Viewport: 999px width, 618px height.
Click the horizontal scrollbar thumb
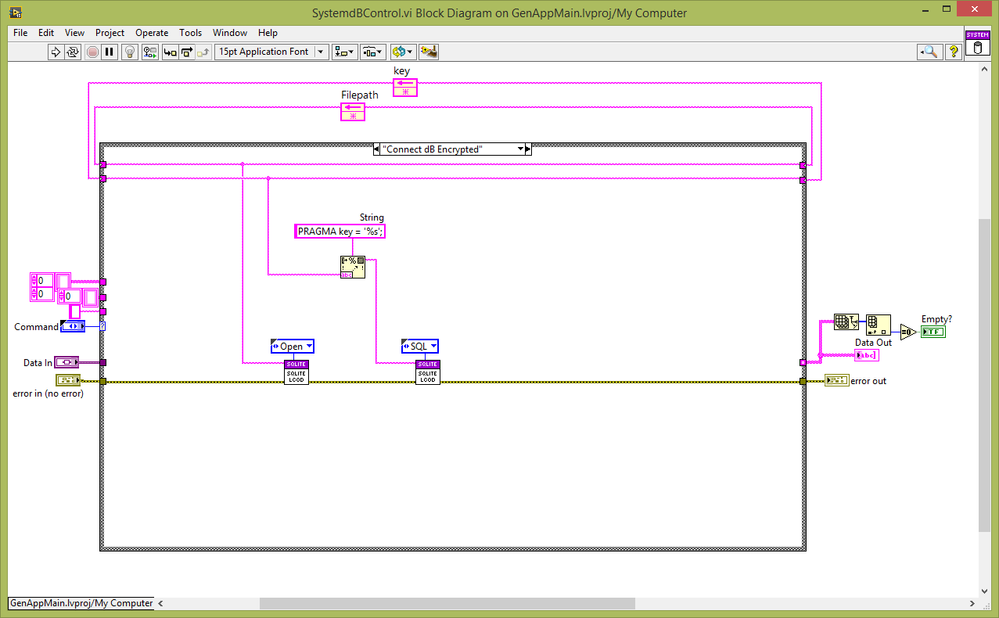click(447, 603)
